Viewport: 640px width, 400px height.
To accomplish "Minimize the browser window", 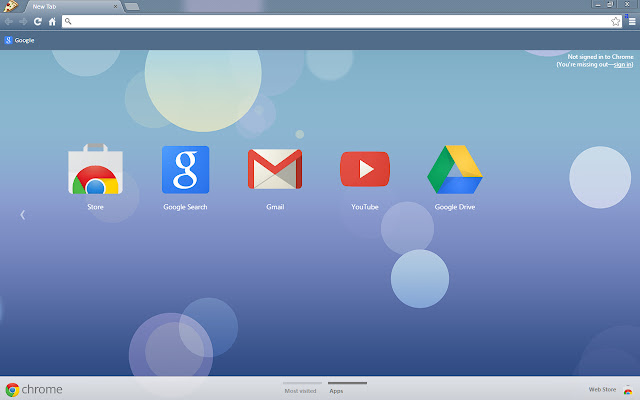I will 598,4.
